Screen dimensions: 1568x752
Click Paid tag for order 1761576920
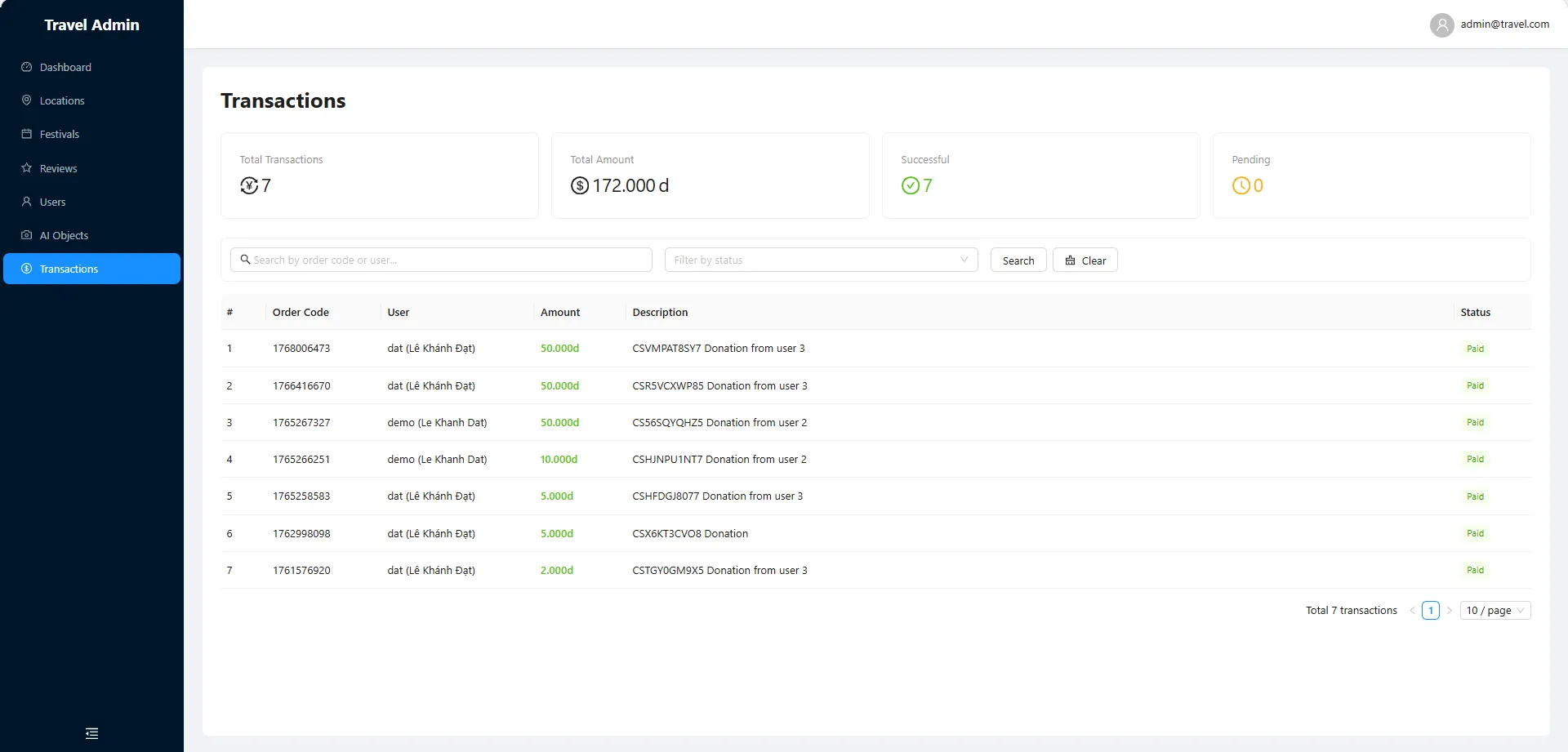coord(1475,570)
